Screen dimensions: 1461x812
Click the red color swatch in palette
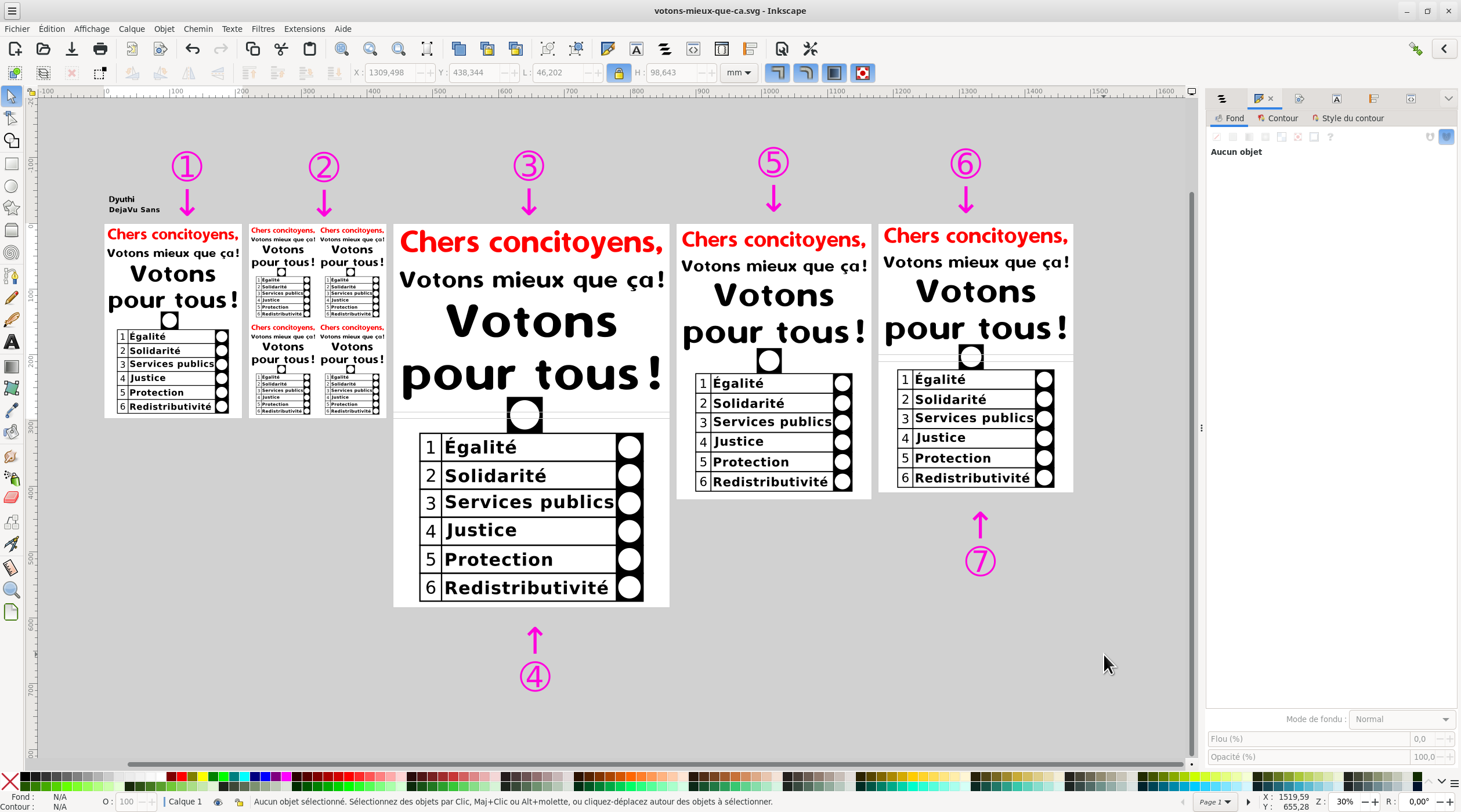pos(182,777)
